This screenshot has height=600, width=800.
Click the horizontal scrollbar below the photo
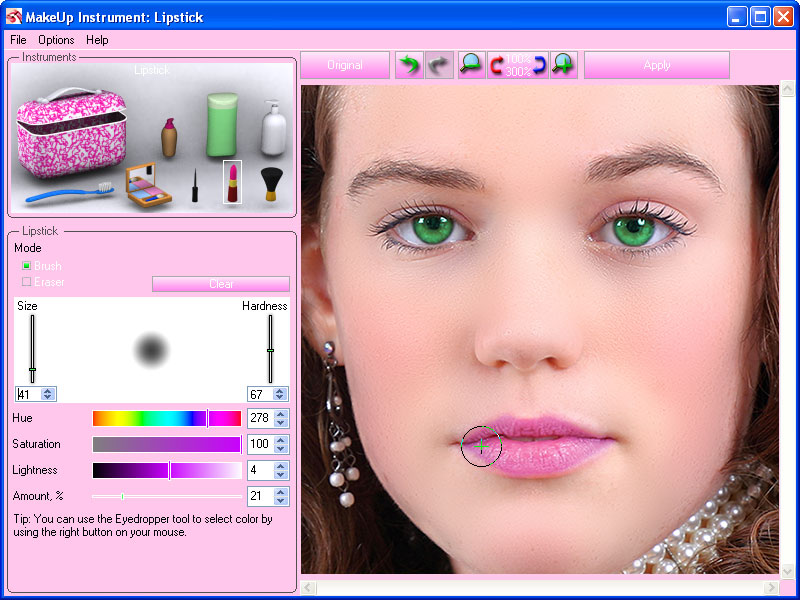540,588
